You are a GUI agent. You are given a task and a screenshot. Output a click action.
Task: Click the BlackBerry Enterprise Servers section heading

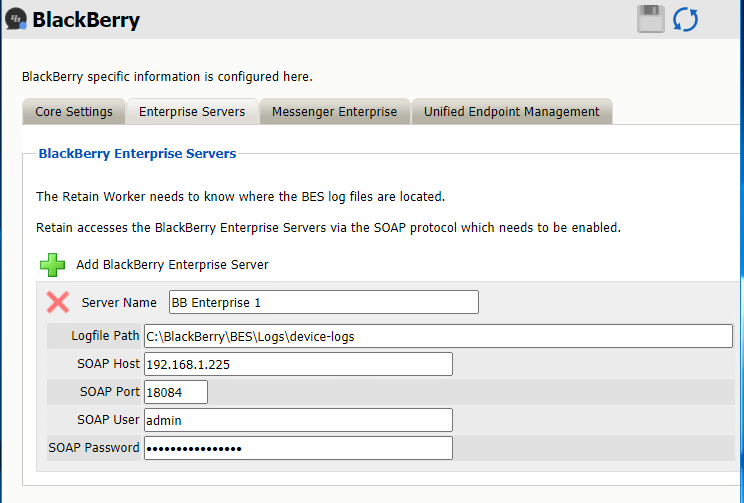point(137,154)
